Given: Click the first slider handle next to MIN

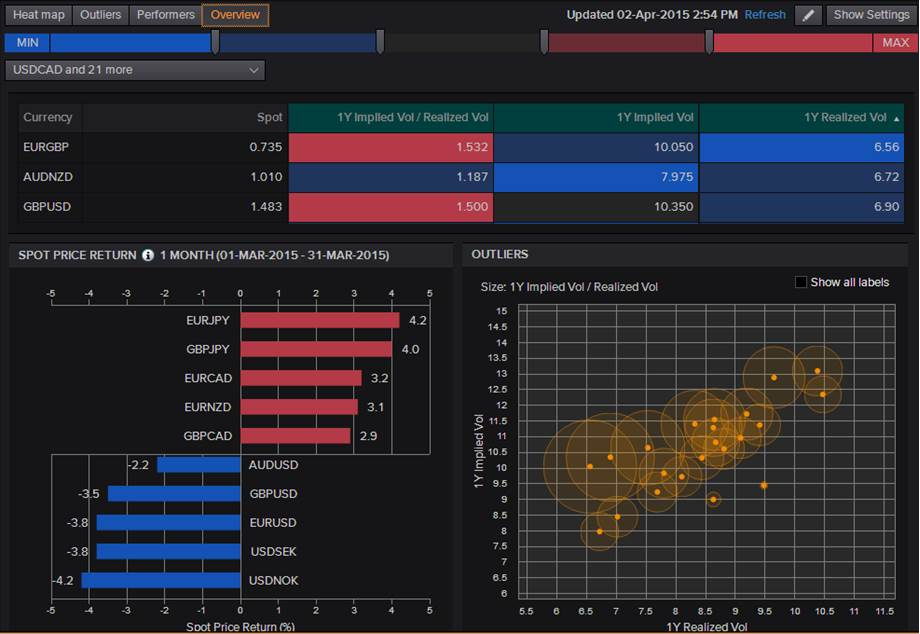Looking at the screenshot, I should click(215, 42).
